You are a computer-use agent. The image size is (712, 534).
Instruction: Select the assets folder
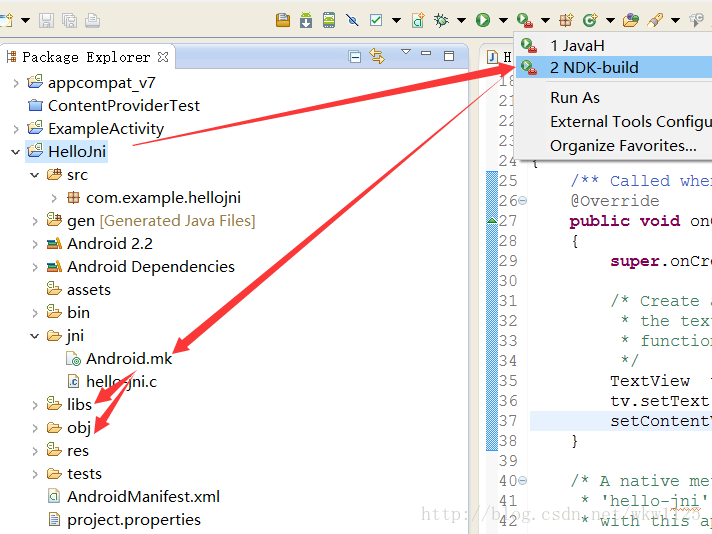tap(79, 290)
